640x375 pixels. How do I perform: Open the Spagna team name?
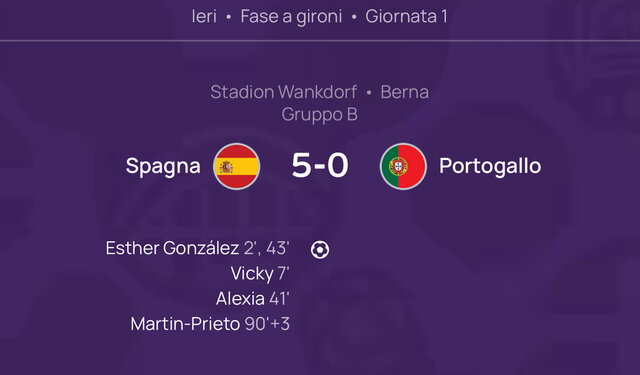[163, 166]
